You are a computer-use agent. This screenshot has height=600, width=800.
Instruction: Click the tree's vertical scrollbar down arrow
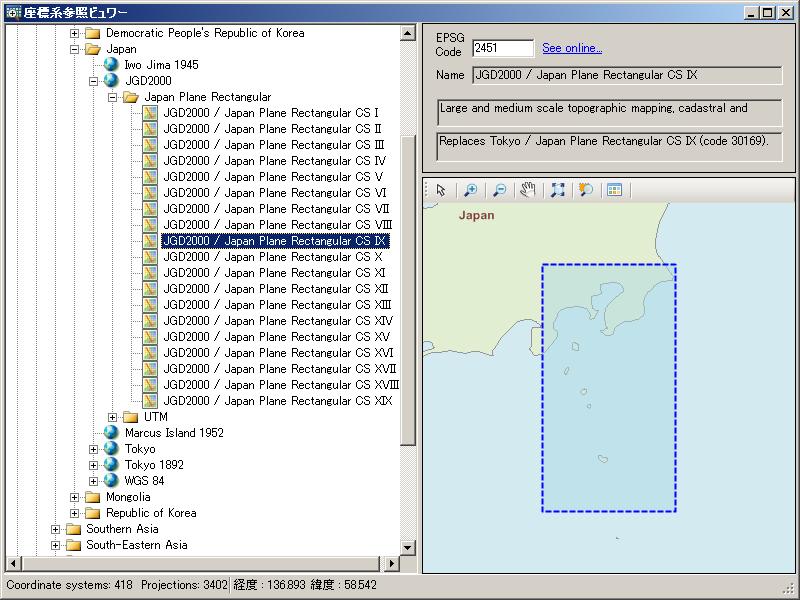pos(408,547)
